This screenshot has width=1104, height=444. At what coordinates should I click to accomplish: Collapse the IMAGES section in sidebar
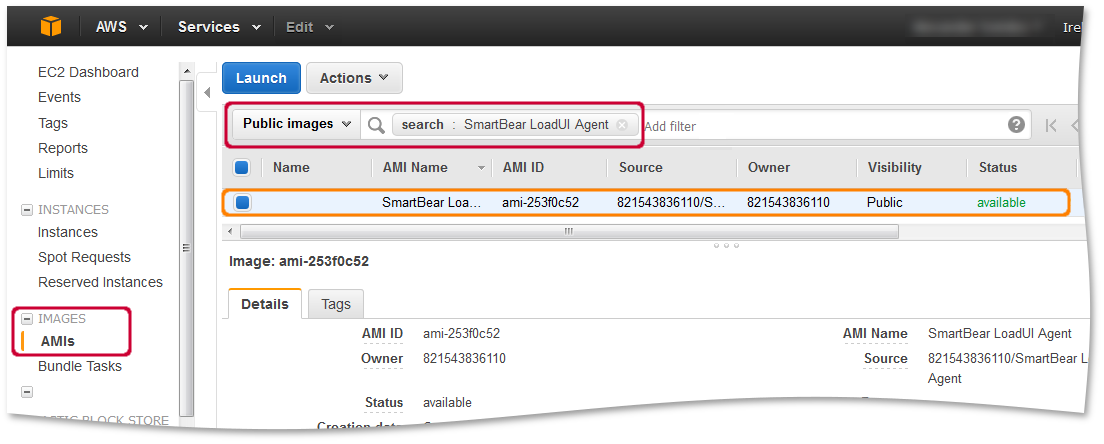(x=27, y=319)
